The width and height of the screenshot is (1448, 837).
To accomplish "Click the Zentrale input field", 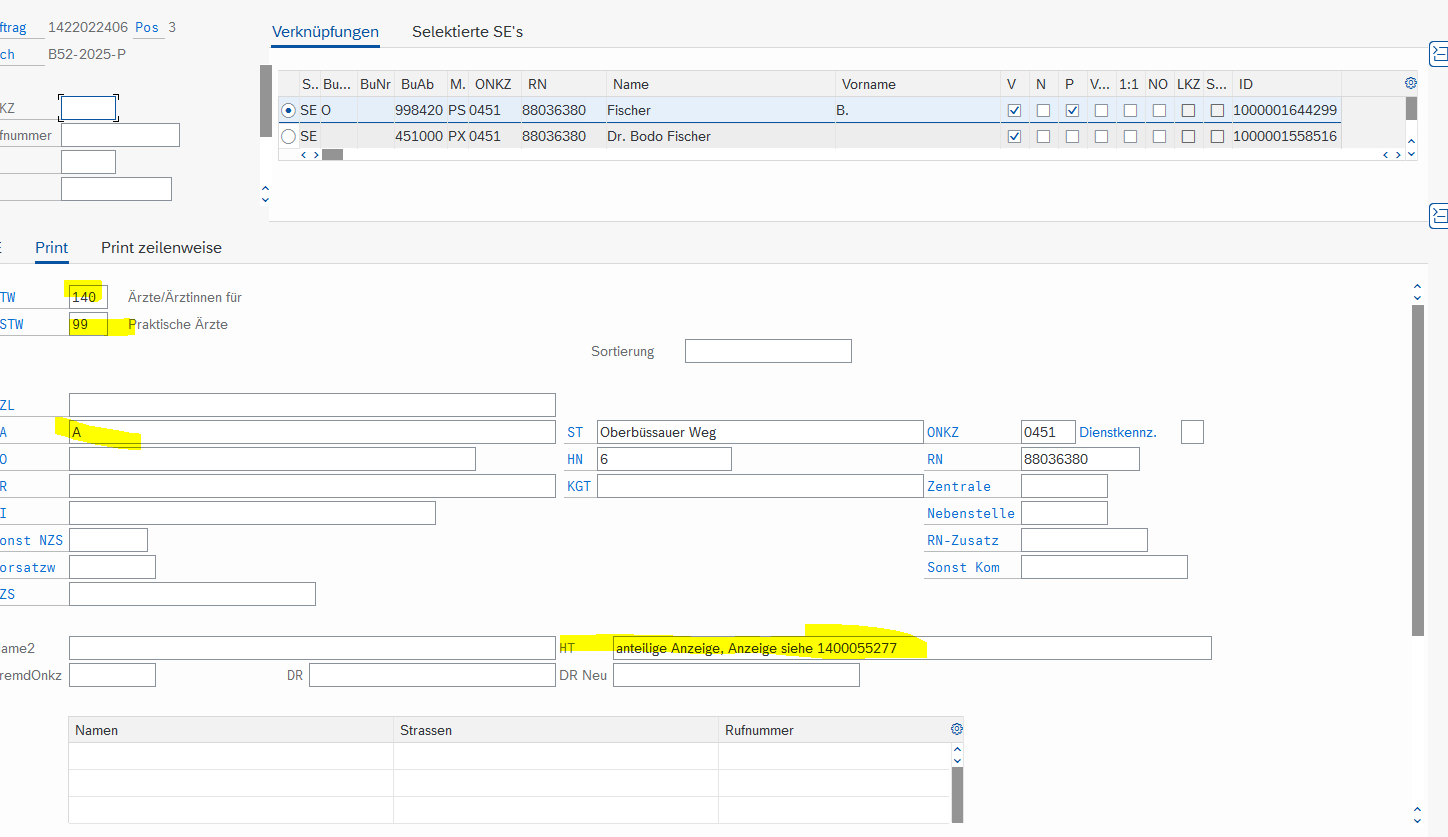I will click(1064, 486).
